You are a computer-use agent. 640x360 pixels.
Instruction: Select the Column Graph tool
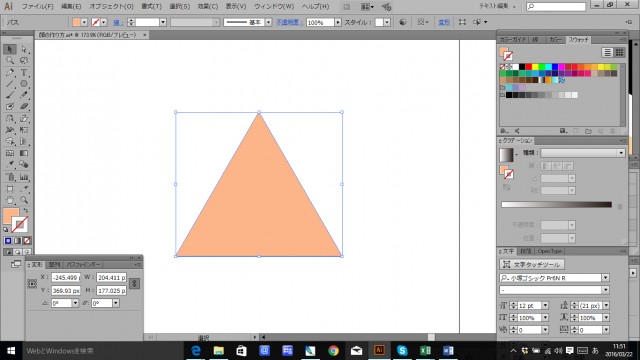coord(24,177)
